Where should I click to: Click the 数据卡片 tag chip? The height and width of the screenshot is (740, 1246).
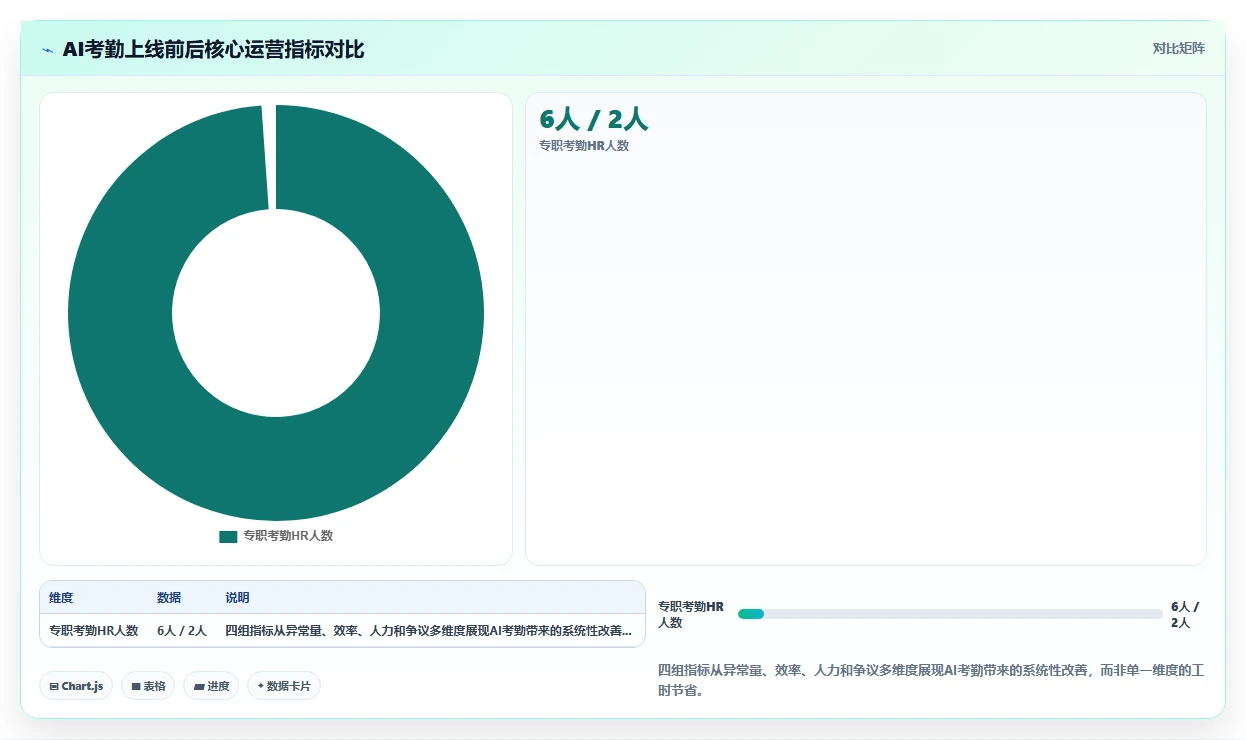click(x=284, y=686)
